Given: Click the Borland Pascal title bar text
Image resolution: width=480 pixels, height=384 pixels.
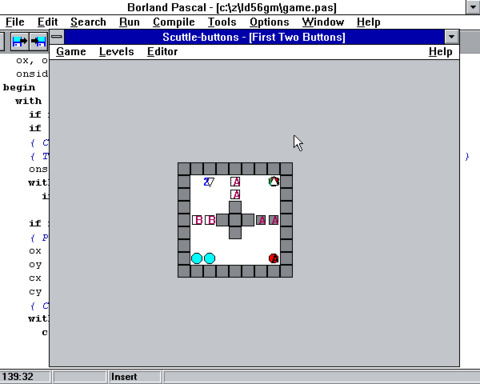Looking at the screenshot, I should tap(232, 7).
